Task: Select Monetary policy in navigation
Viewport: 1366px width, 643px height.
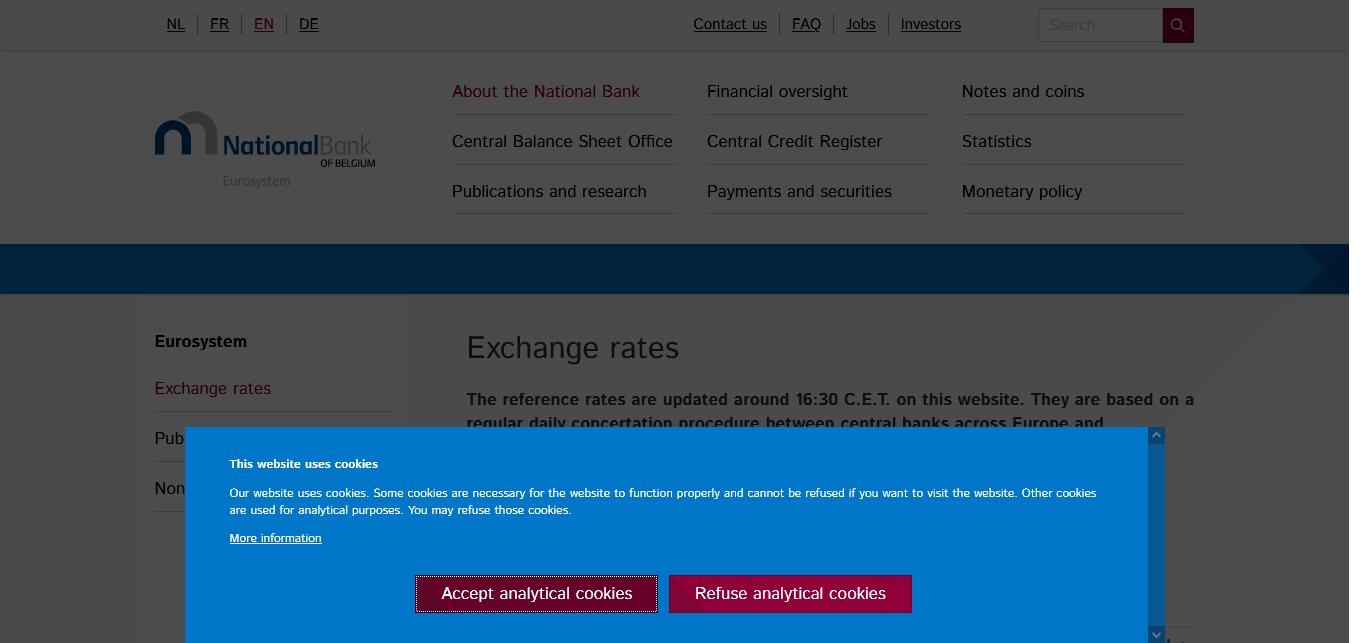Action: click(1022, 191)
